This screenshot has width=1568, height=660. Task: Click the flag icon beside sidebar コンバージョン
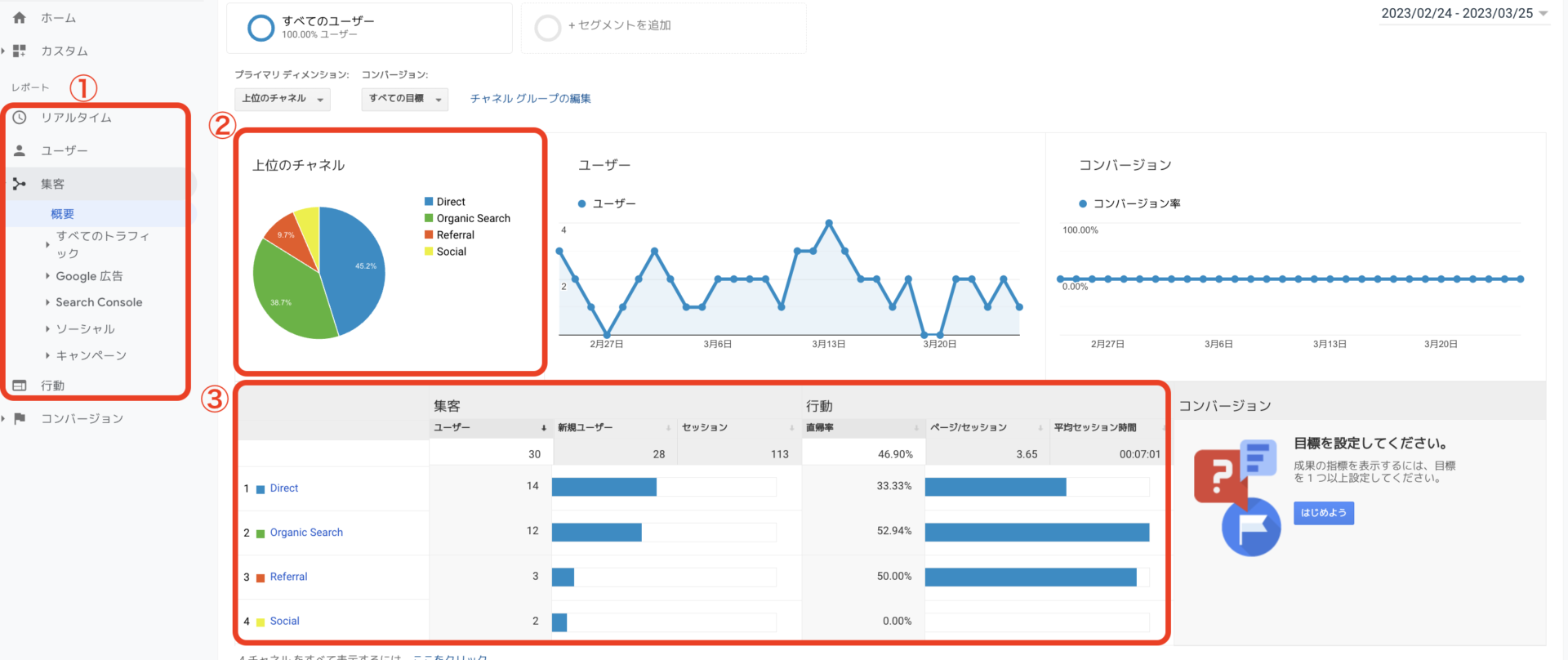[x=20, y=418]
